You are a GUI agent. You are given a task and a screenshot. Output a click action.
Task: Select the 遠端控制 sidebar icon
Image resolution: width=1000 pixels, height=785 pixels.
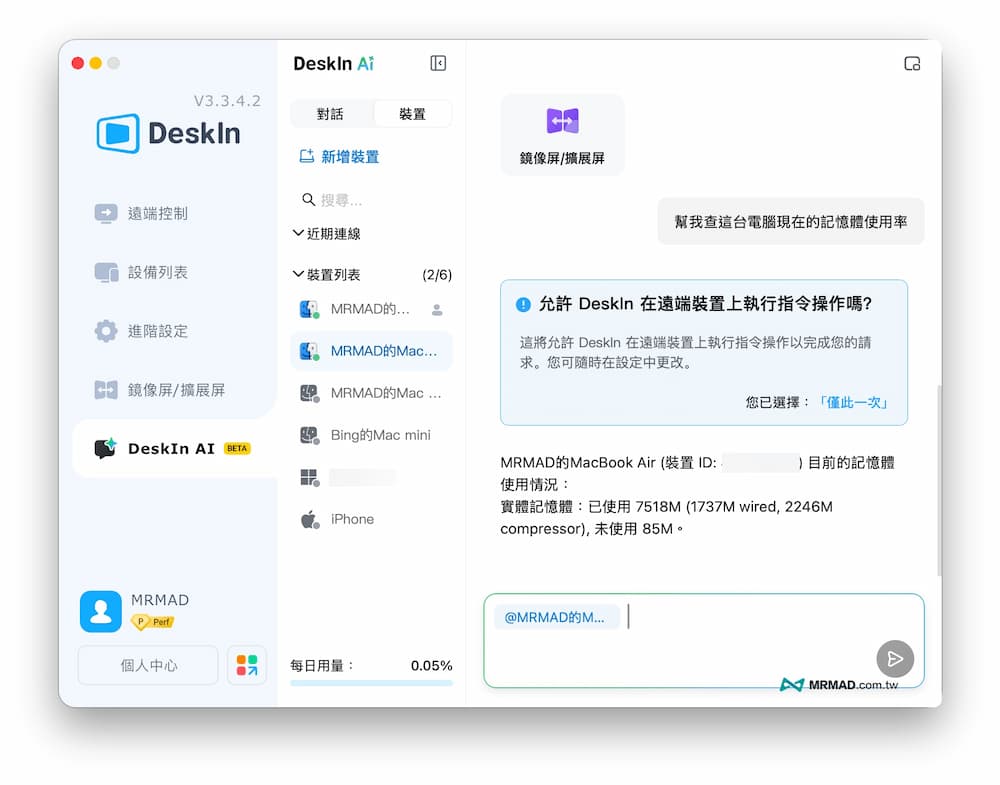(106, 213)
